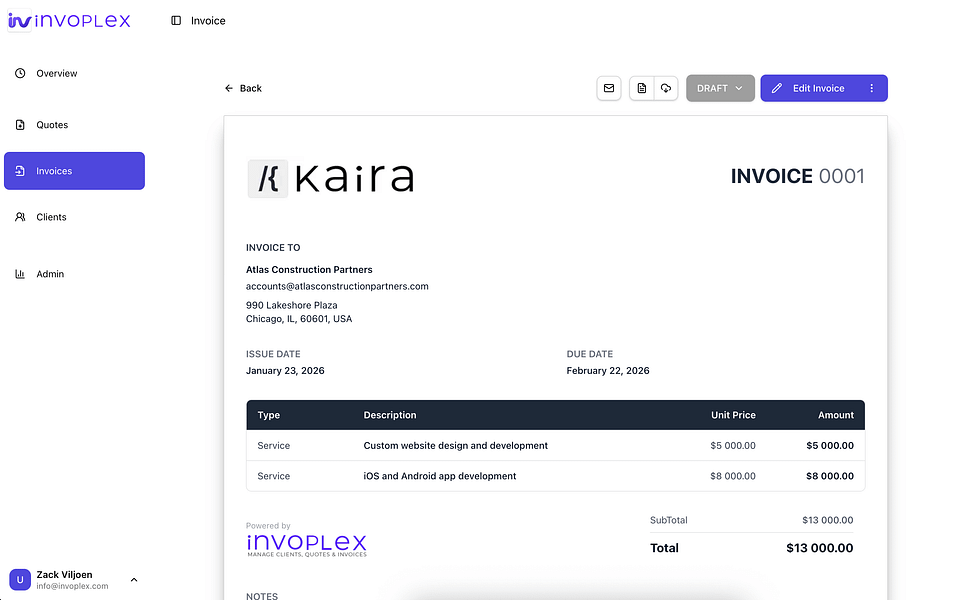Image resolution: width=959 pixels, height=600 pixels.
Task: Click the Back navigation link
Action: (x=243, y=88)
